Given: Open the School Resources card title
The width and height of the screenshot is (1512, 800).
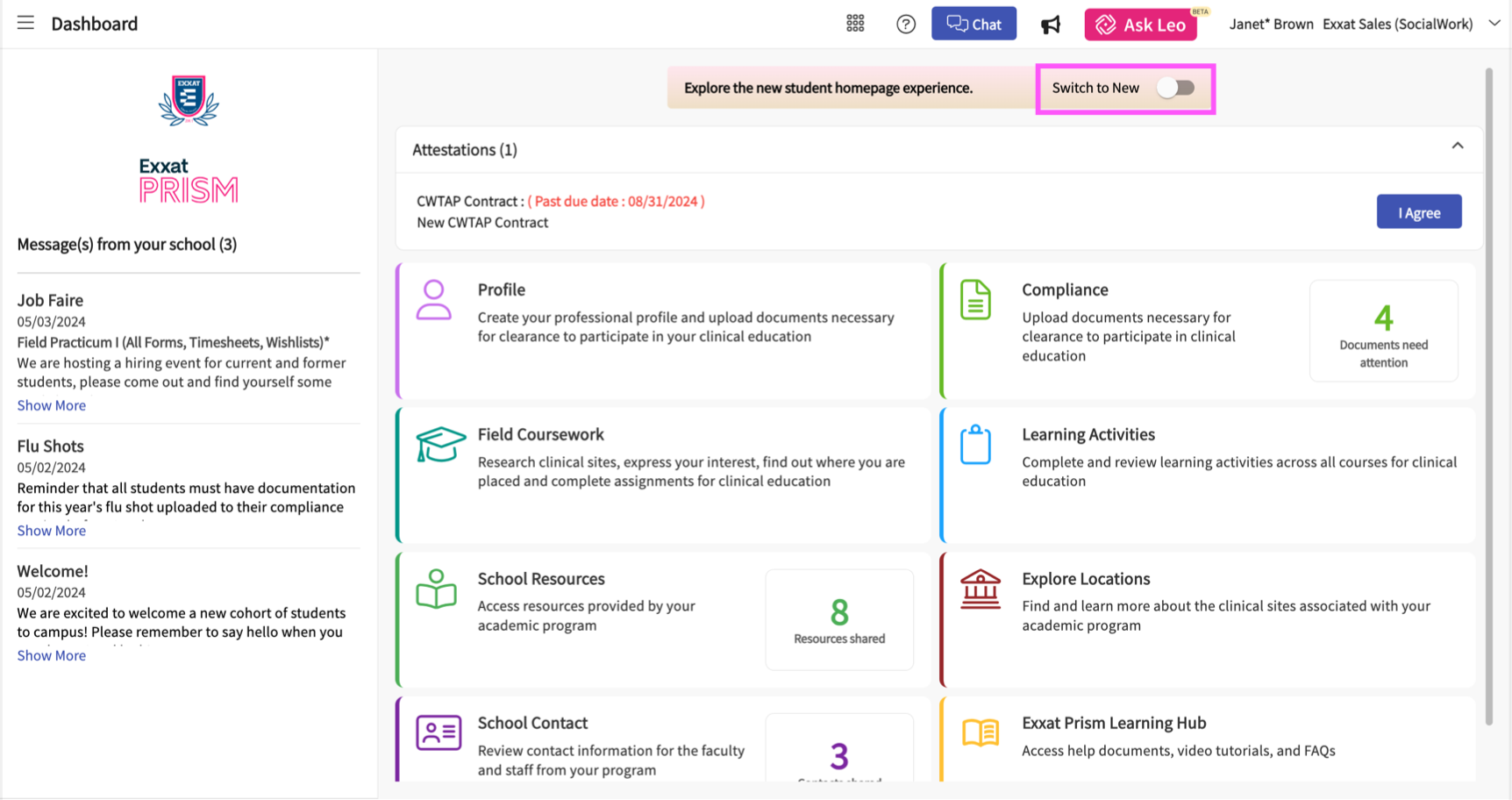Looking at the screenshot, I should coord(541,579).
